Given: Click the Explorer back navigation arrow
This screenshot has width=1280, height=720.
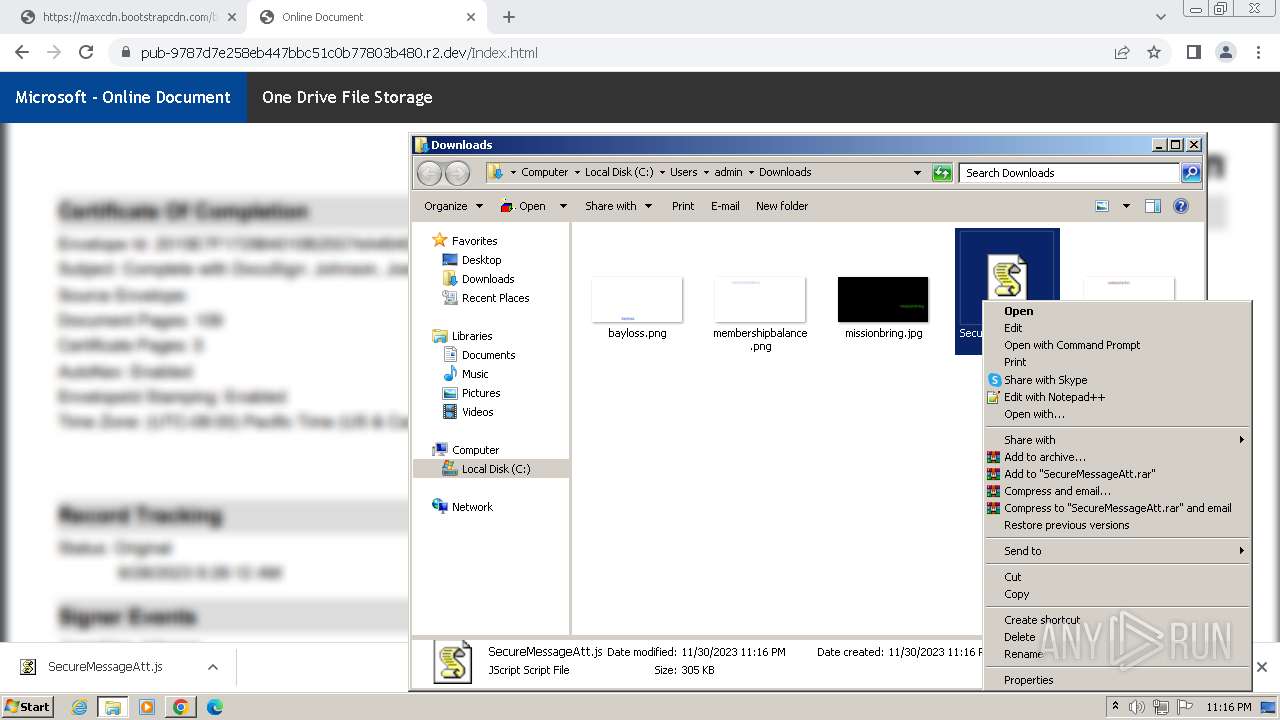Looking at the screenshot, I should pyautogui.click(x=429, y=173).
